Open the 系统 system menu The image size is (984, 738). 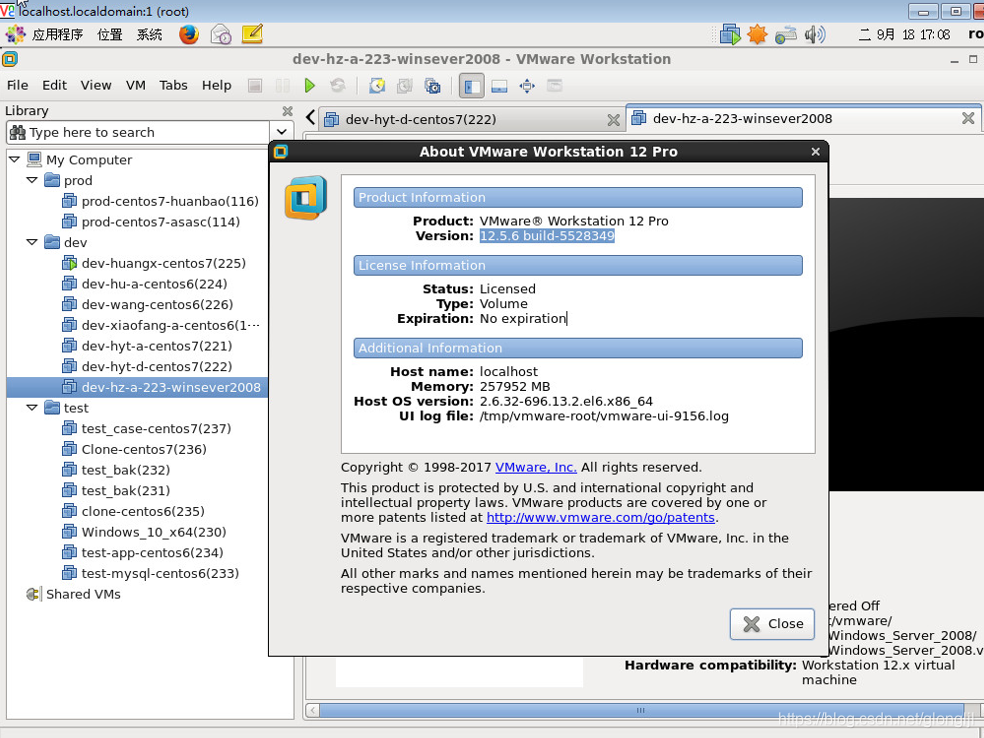point(149,35)
